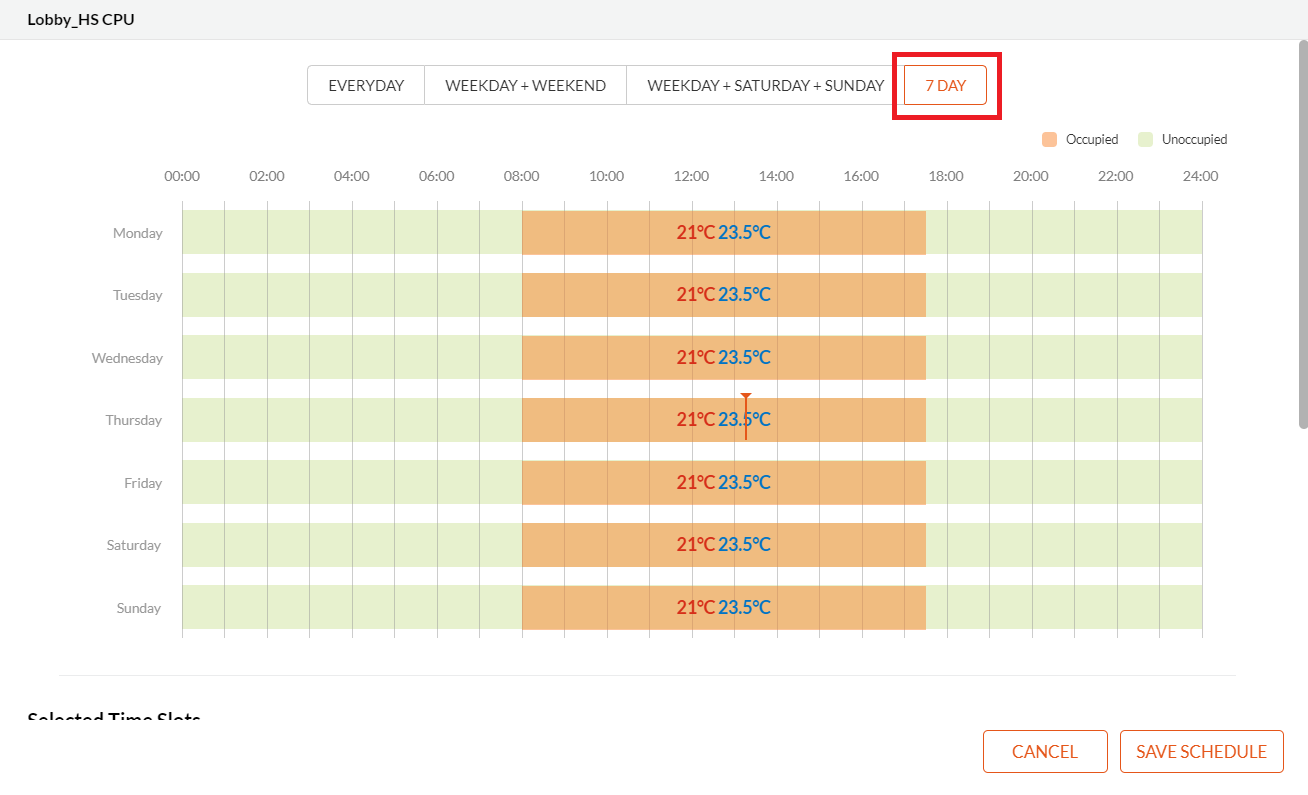Click Monday's unoccupied morning block

[352, 232]
